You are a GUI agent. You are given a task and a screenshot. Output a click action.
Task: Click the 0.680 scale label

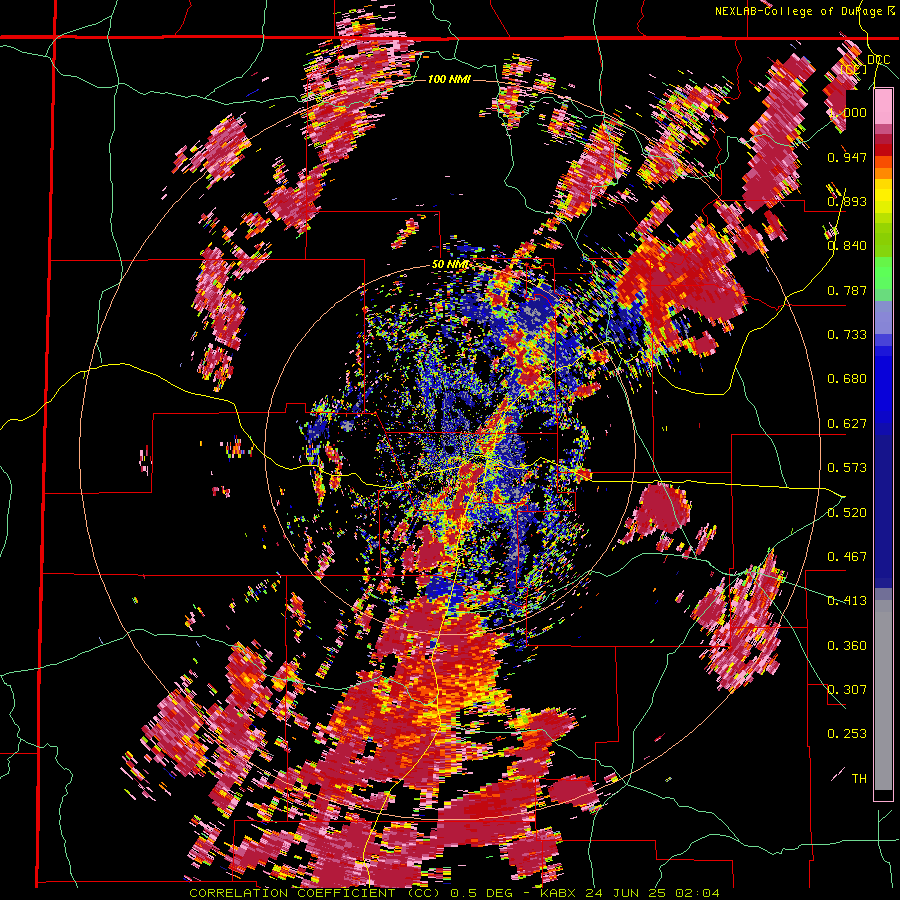(x=847, y=379)
